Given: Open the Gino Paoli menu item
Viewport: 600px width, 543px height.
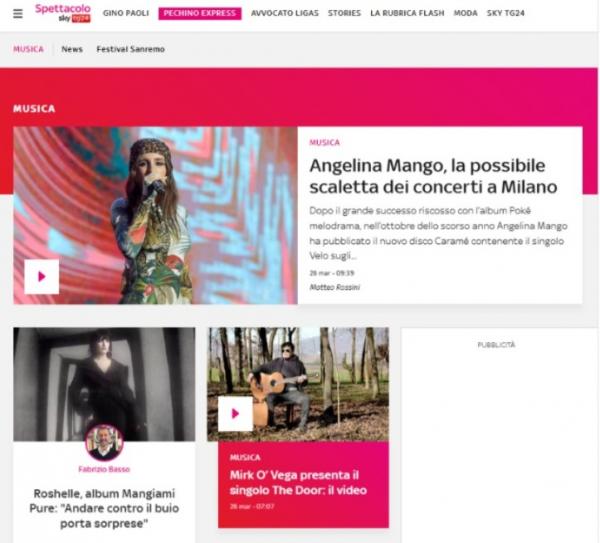Looking at the screenshot, I should (126, 13).
